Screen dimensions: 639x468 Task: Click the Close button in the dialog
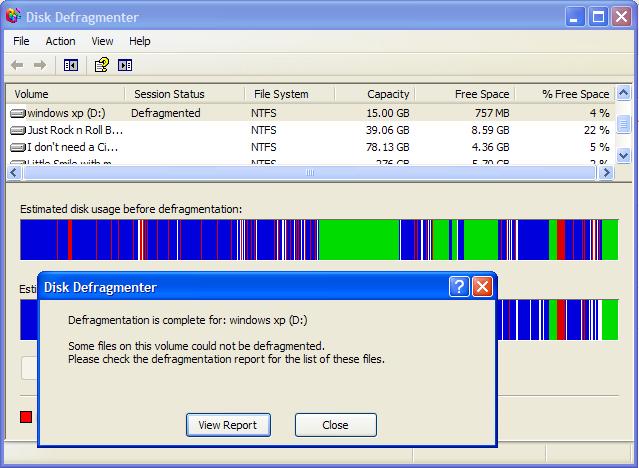(336, 425)
